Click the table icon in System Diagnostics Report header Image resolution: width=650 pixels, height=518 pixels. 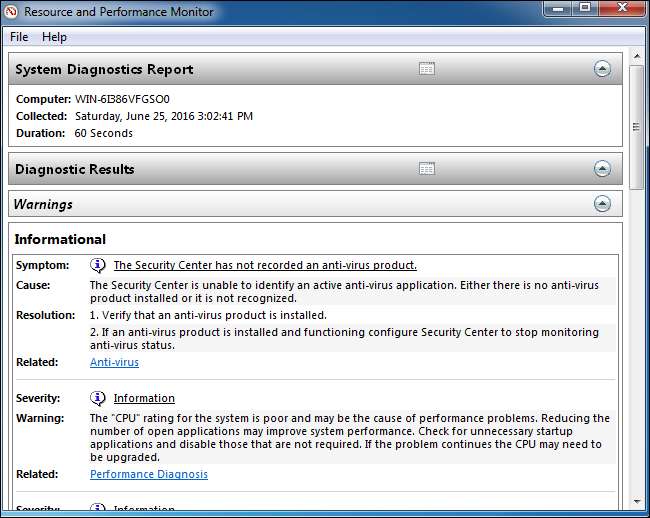(x=427, y=69)
